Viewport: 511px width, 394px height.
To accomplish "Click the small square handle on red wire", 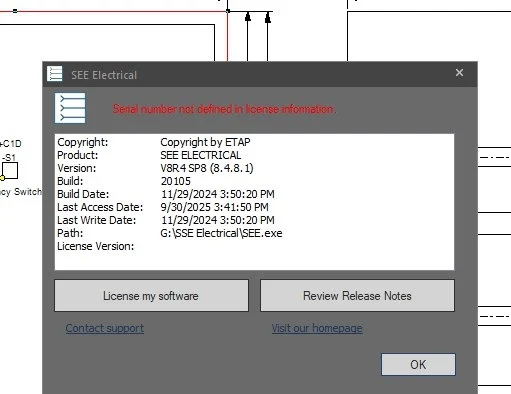I will click(x=15, y=11).
